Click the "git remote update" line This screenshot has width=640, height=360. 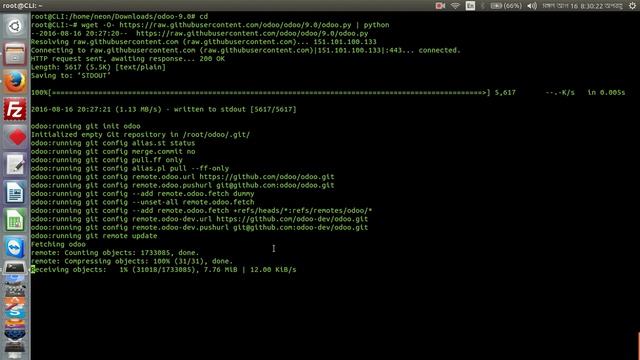(94, 236)
